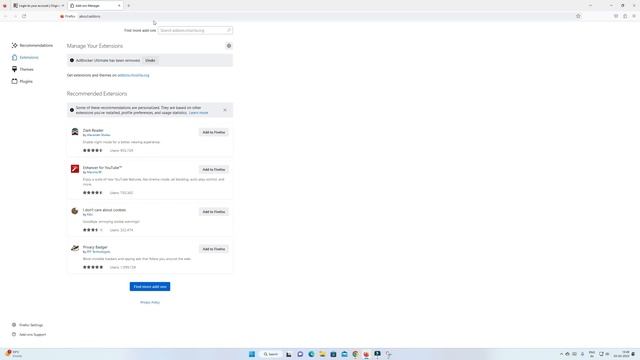This screenshot has height=360, width=640.
Task: Add Enhancer for YouTube to Firefox
Action: [x=213, y=169]
